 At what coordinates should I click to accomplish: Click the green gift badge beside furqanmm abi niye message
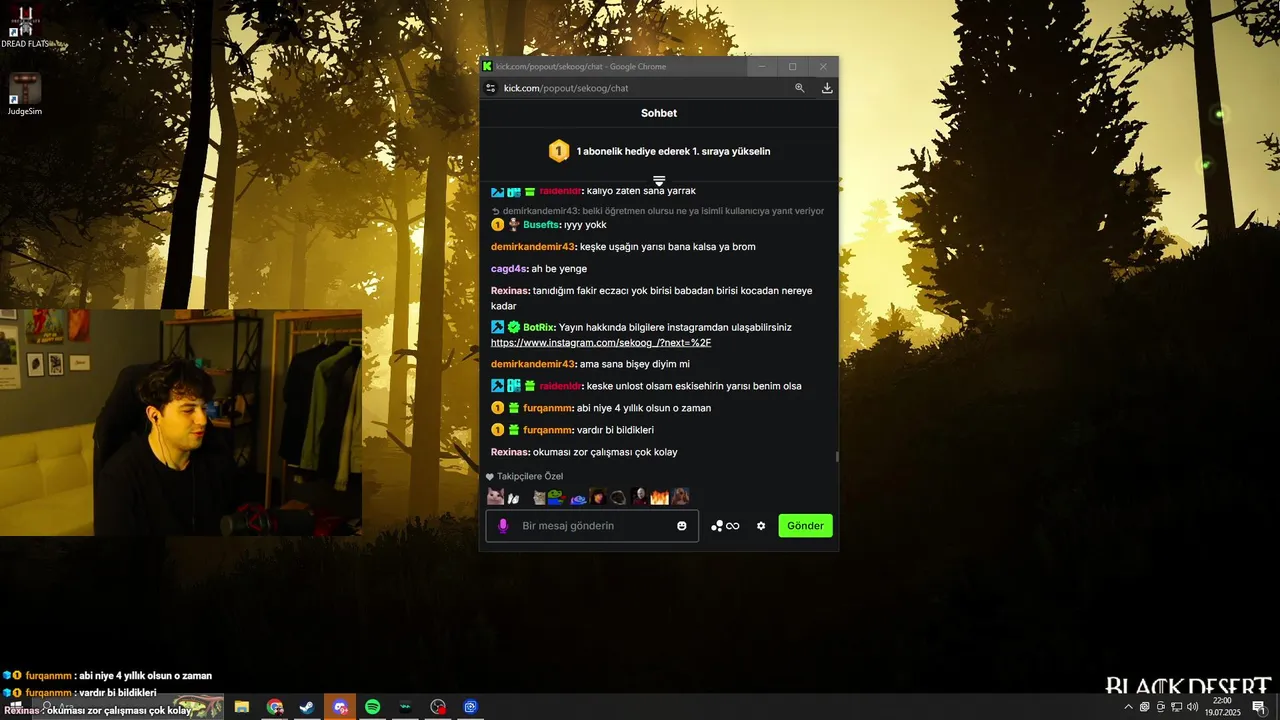coord(513,408)
